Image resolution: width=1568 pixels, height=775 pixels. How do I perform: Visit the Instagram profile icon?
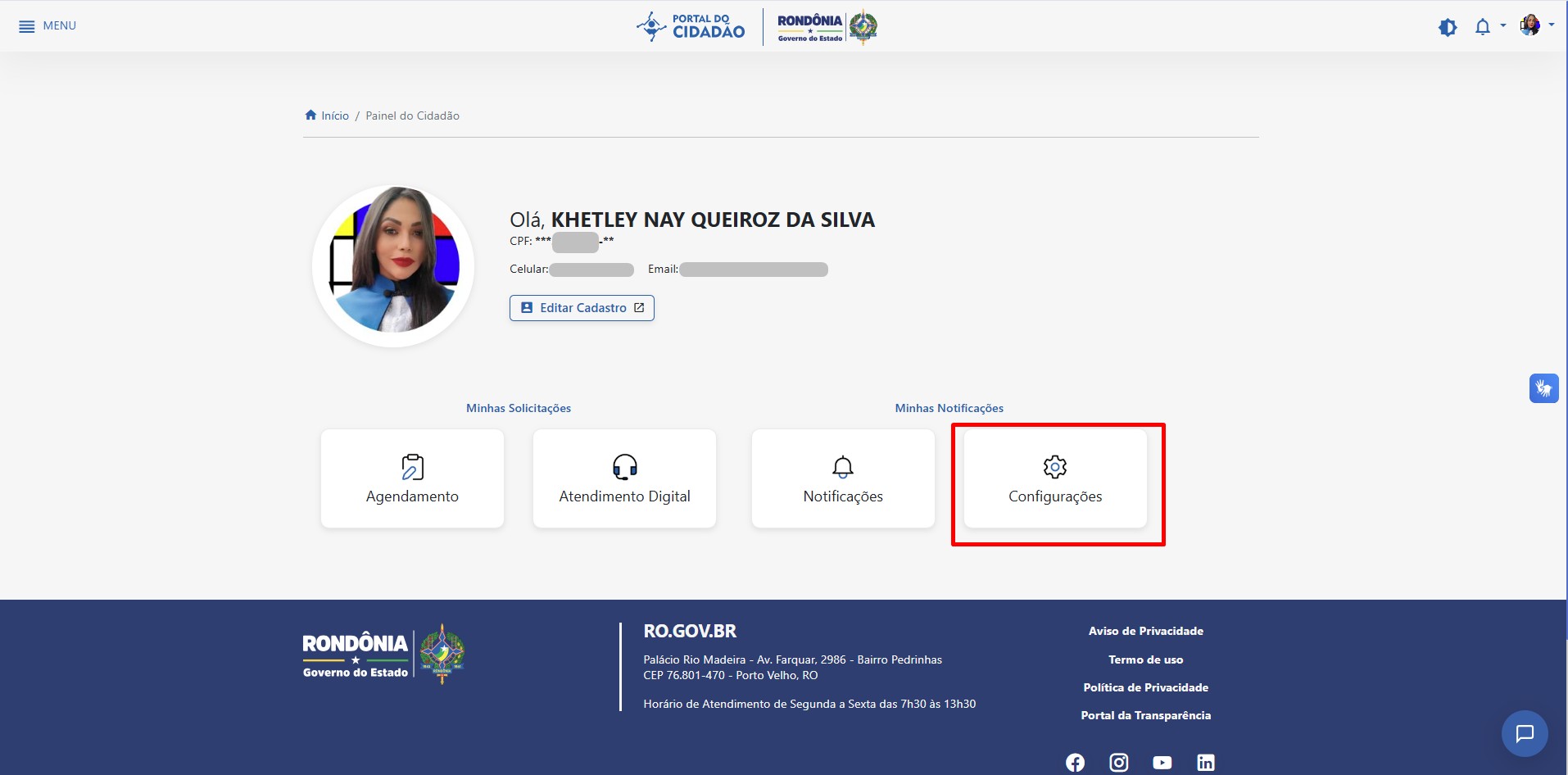pos(1118,763)
